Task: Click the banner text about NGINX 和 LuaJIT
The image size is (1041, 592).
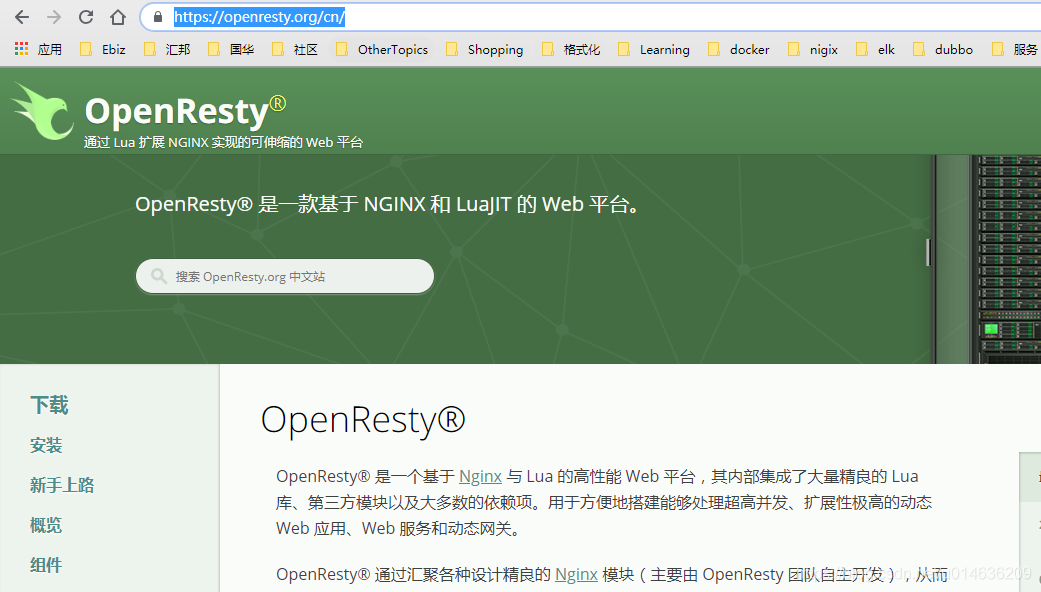Action: click(388, 204)
